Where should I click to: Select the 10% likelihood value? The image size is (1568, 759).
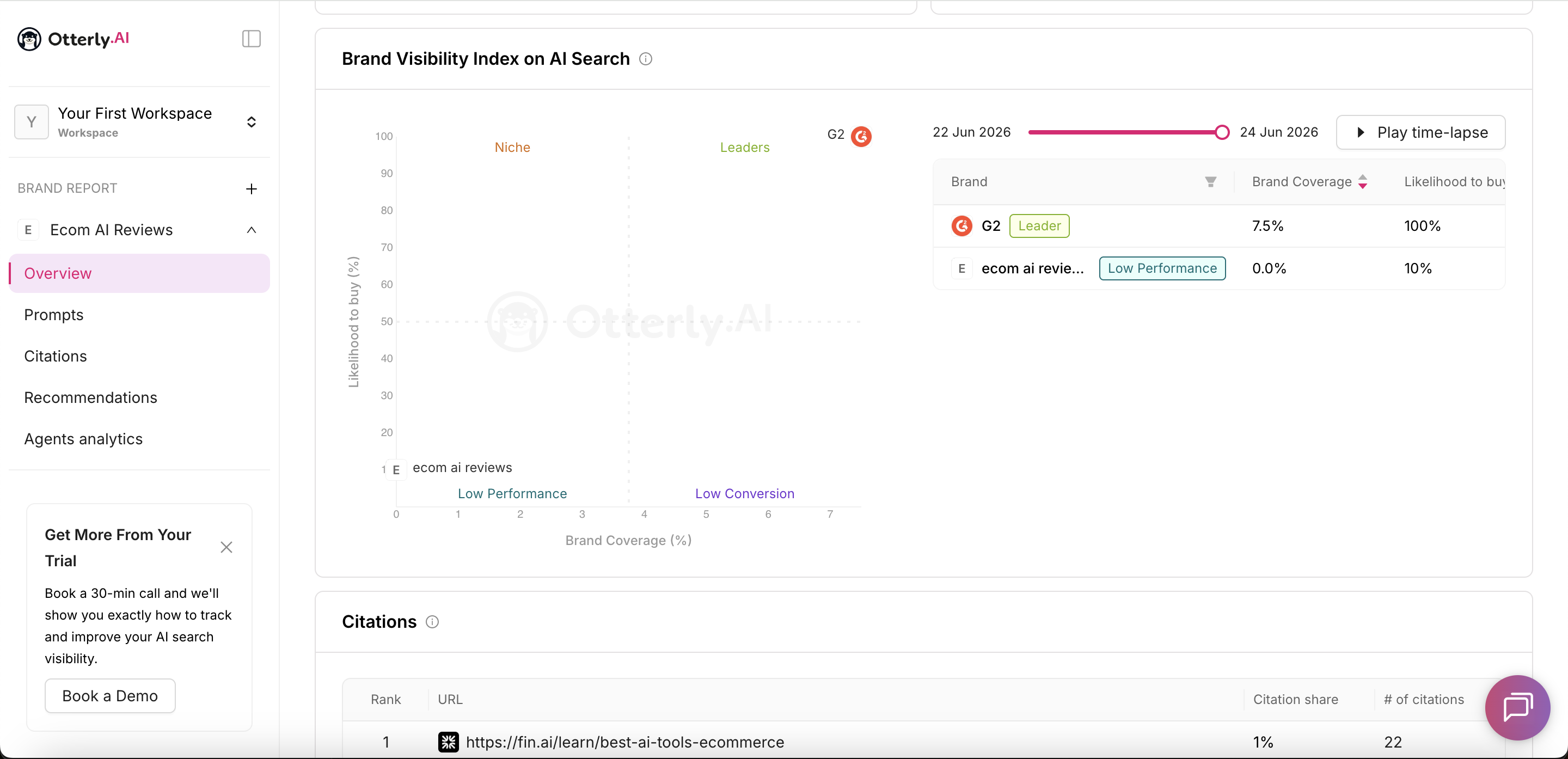click(1418, 268)
